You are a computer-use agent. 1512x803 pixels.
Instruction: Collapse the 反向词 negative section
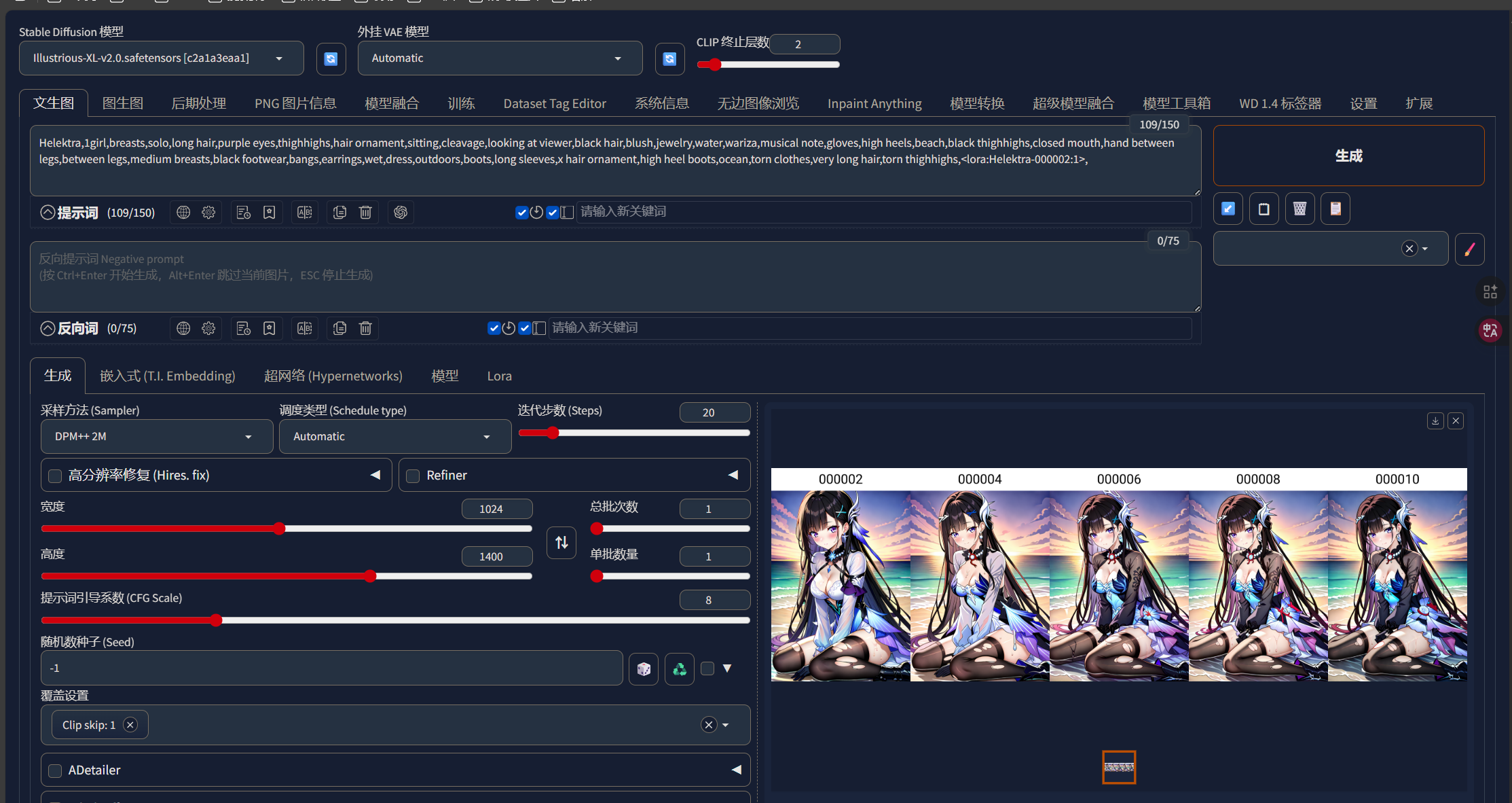tap(48, 329)
